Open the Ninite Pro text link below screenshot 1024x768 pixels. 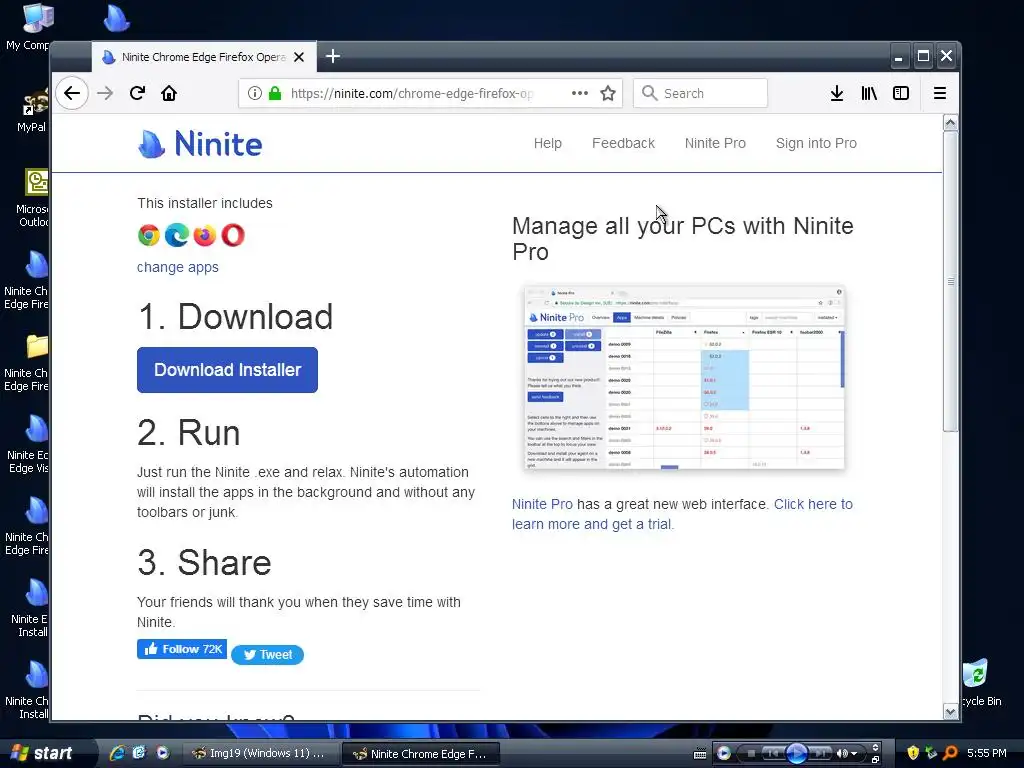542,504
